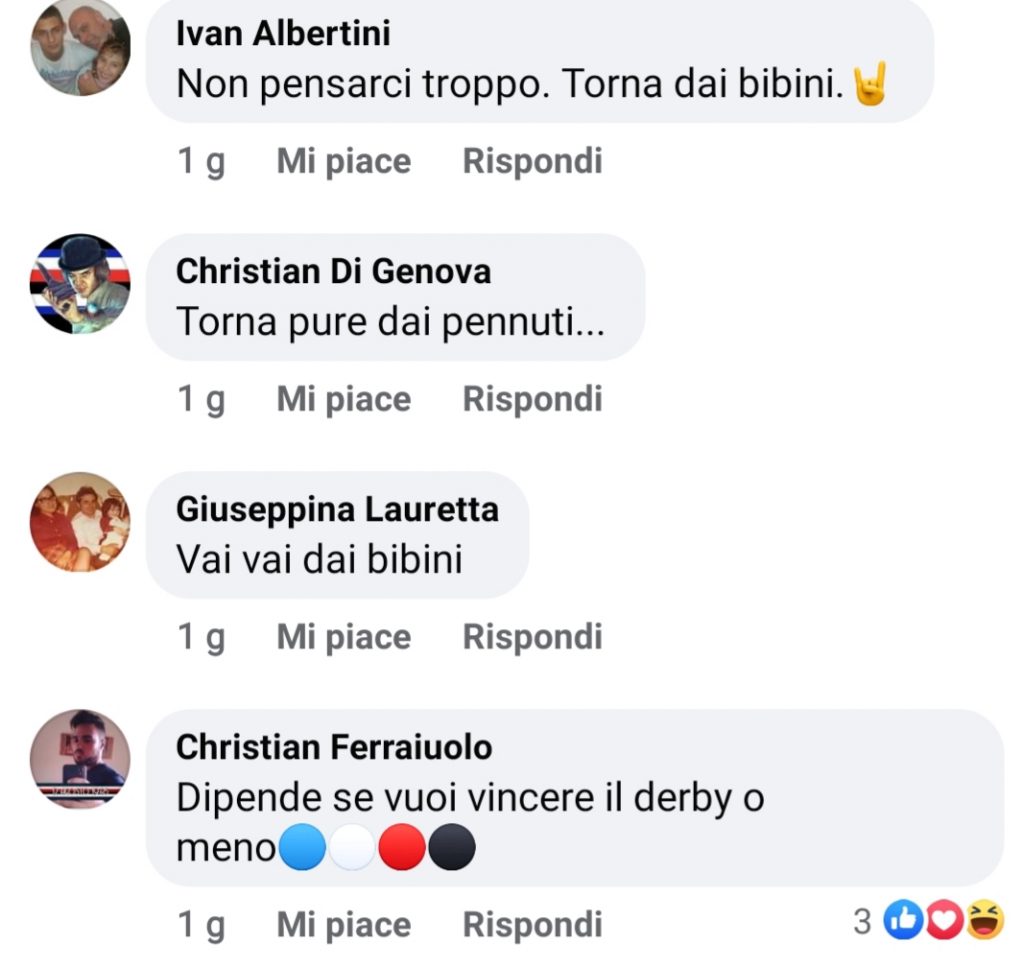The width and height of the screenshot is (1024, 966).
Task: Like Ivan Albertini's comment
Action: pyautogui.click(x=343, y=161)
